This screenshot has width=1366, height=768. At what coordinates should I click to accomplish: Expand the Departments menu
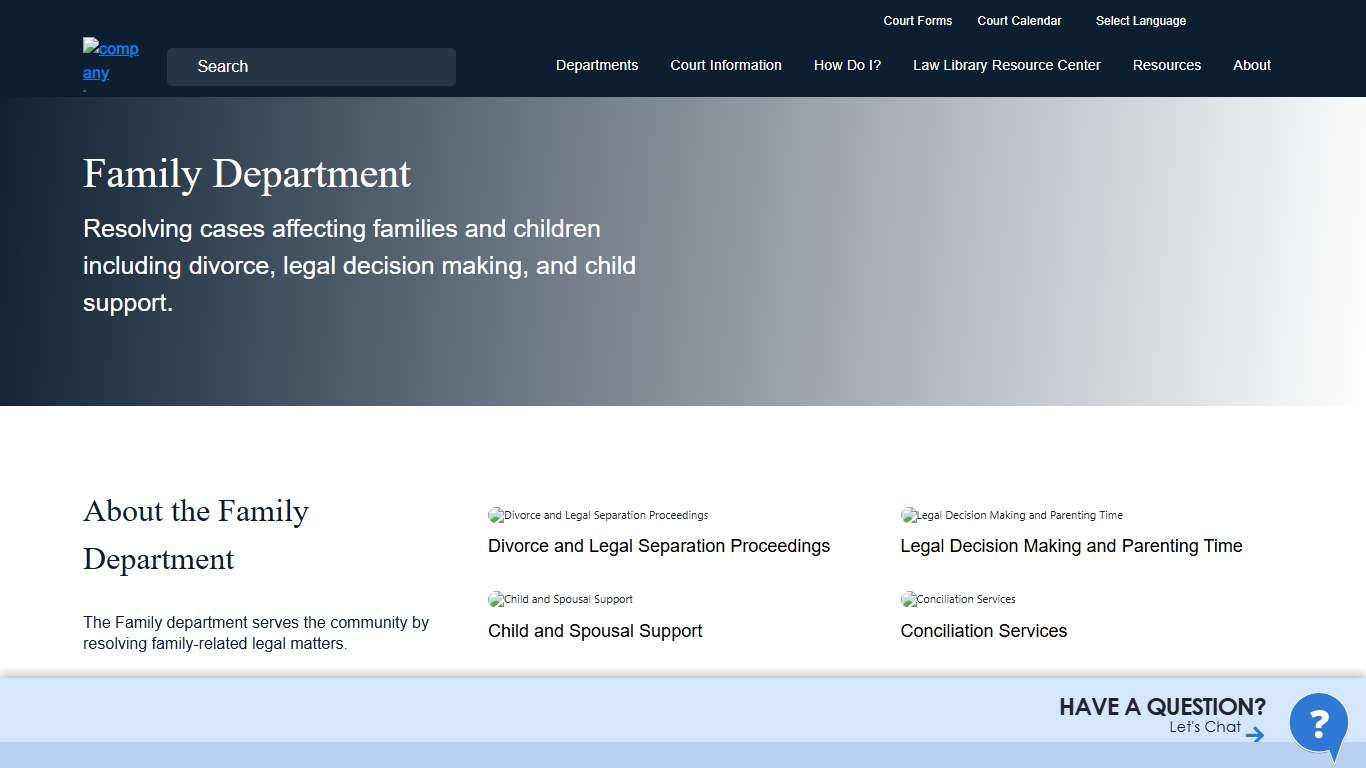597,65
